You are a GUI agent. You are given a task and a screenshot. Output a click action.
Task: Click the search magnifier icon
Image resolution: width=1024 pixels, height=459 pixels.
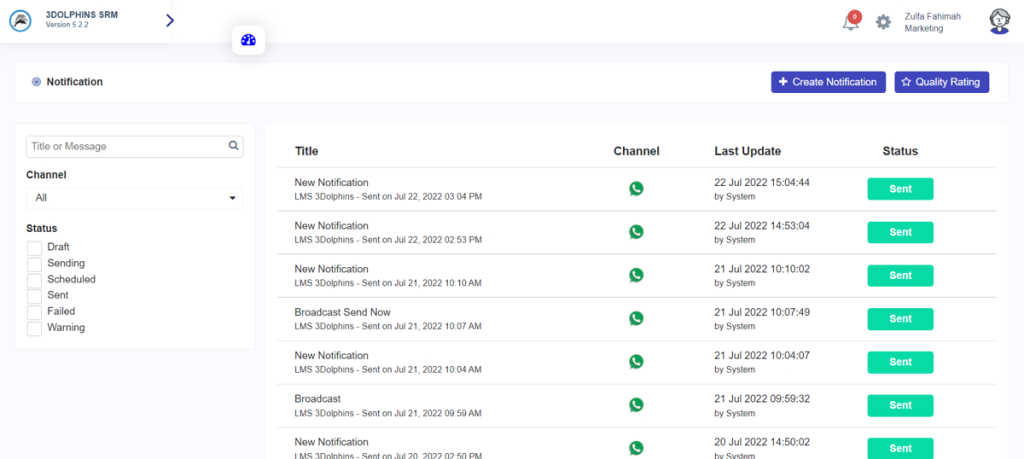(234, 146)
